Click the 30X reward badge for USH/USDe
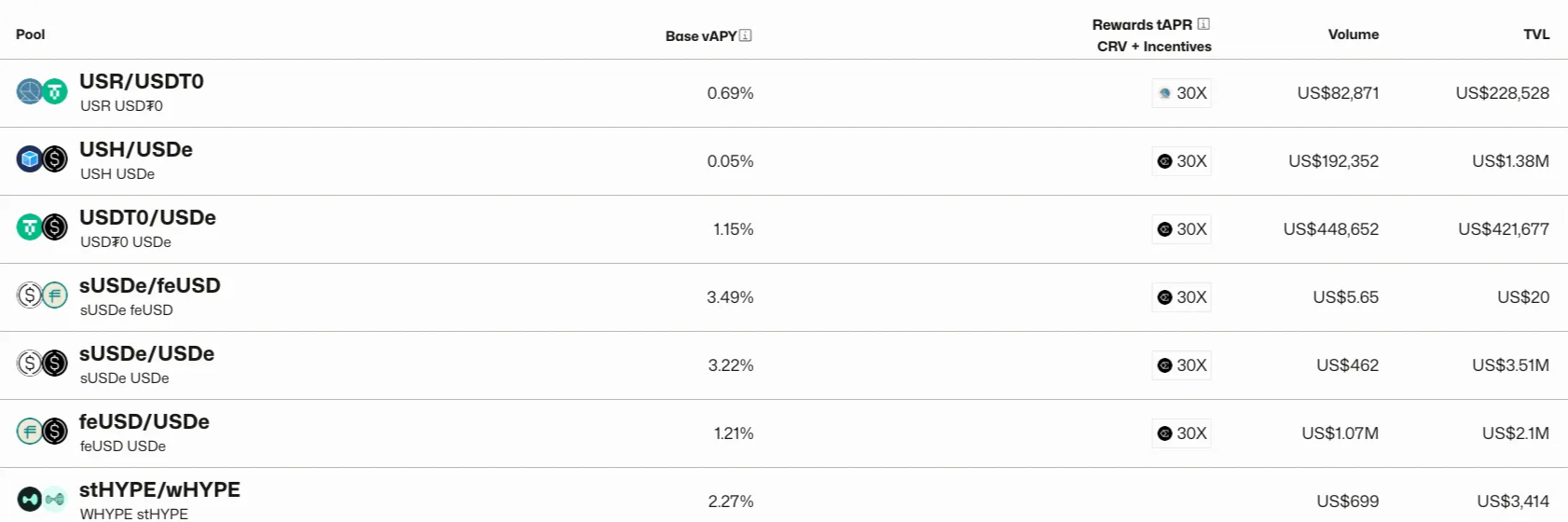Image resolution: width=1568 pixels, height=522 pixels. pos(1181,161)
